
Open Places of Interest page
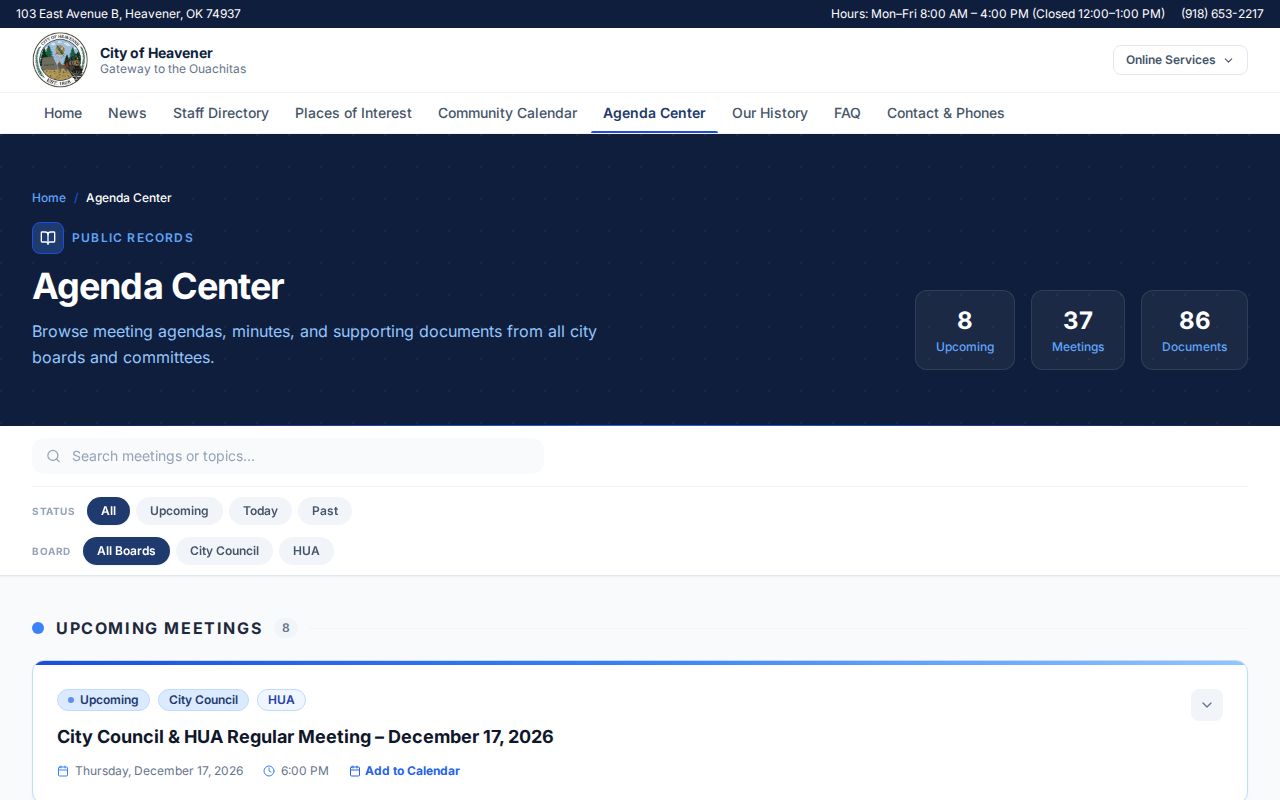point(353,113)
